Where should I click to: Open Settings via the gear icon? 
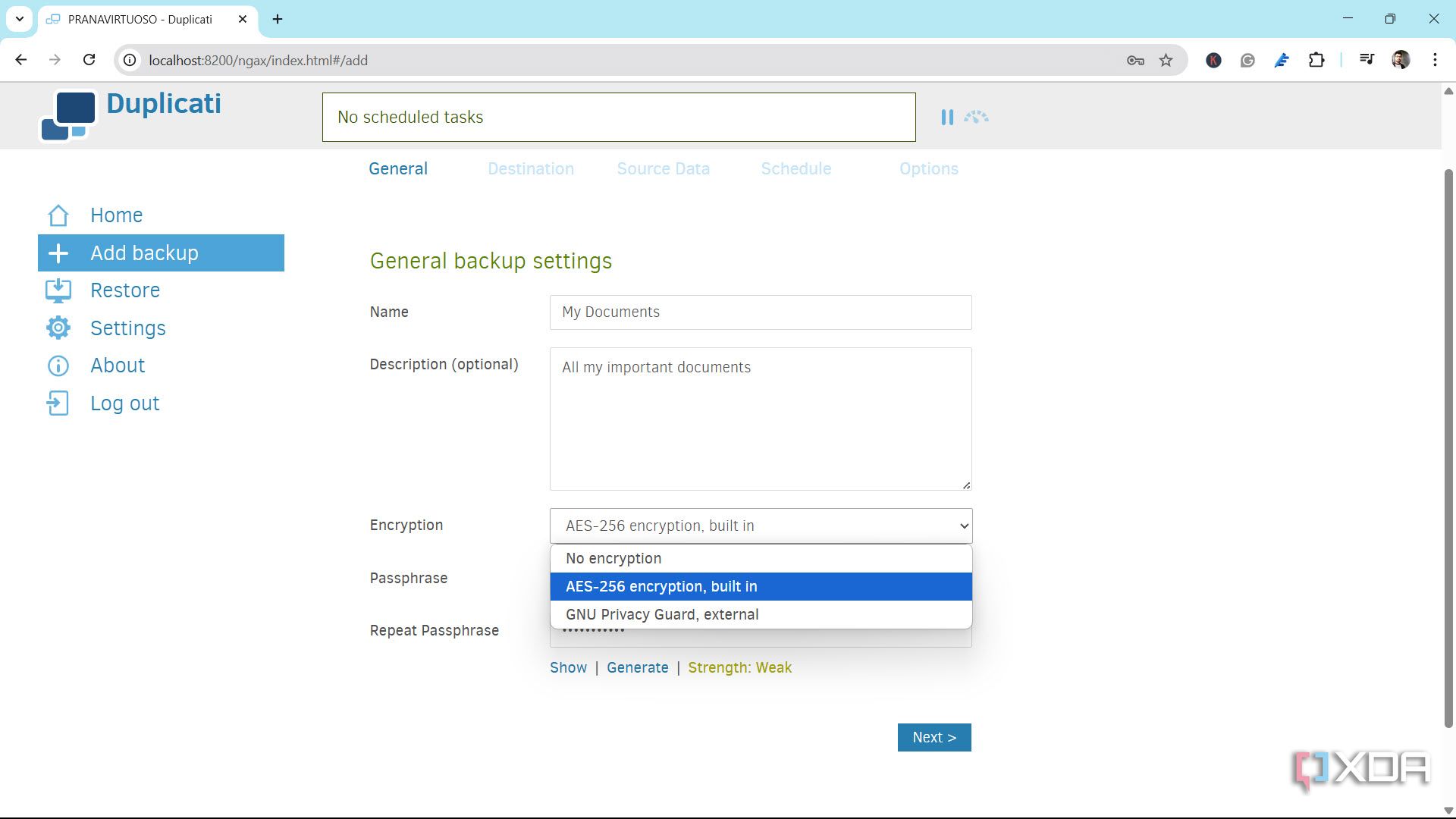point(58,328)
